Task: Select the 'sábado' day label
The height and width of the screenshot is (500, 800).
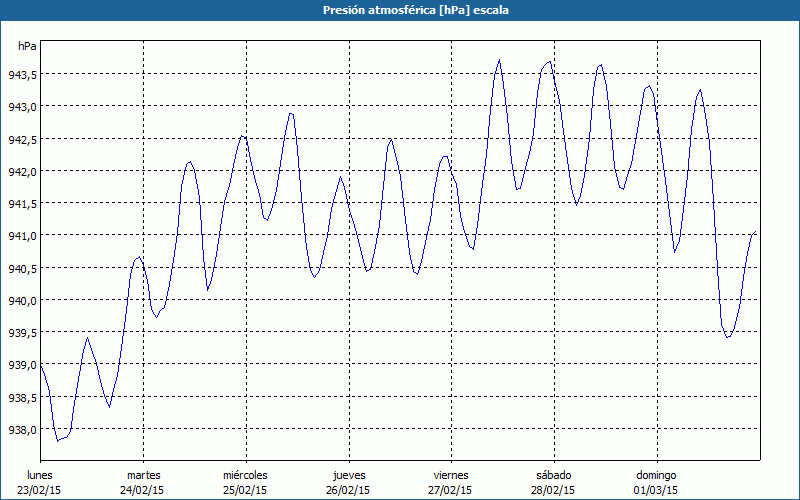Action: point(553,474)
